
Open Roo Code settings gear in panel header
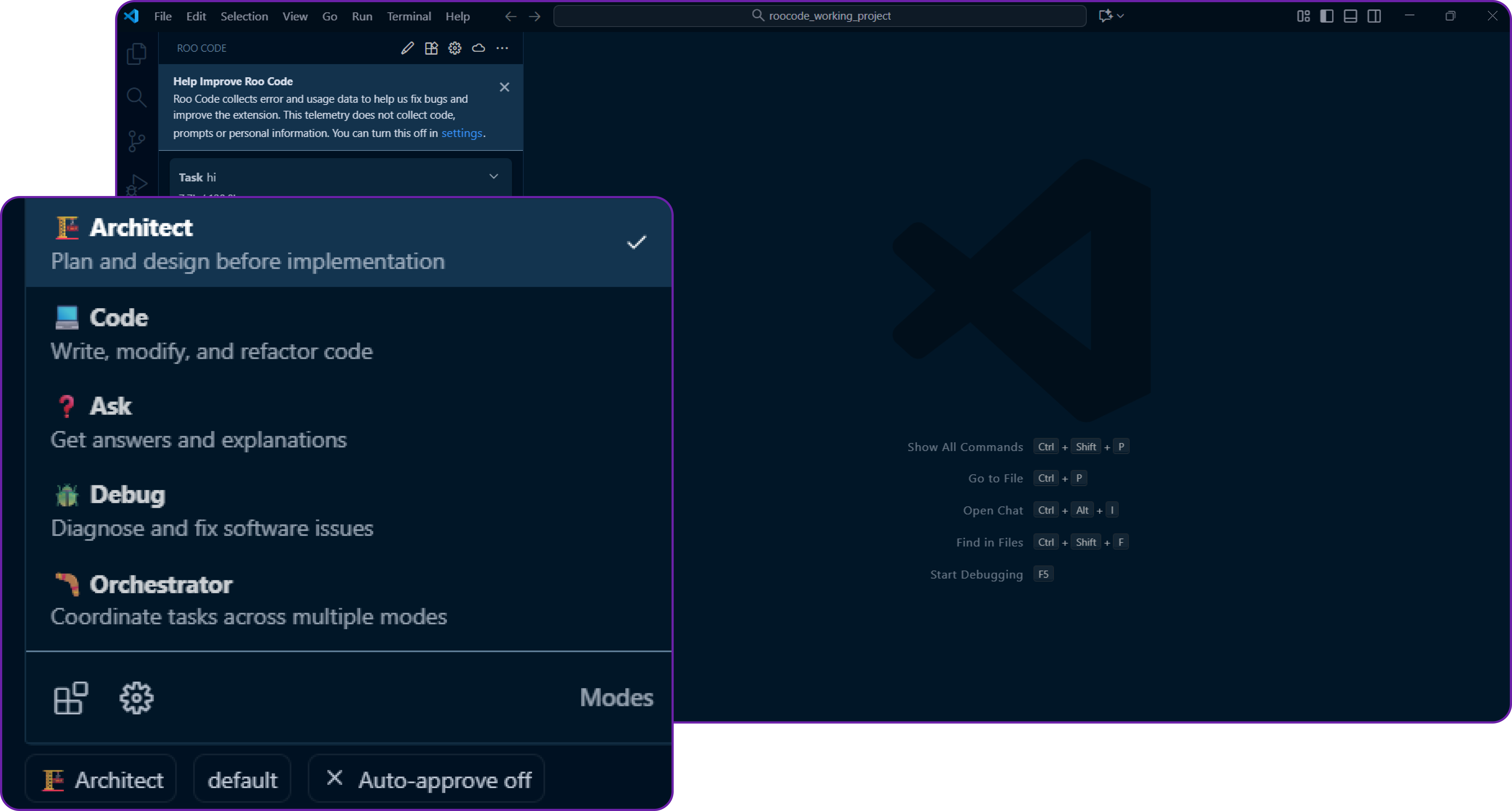(455, 48)
